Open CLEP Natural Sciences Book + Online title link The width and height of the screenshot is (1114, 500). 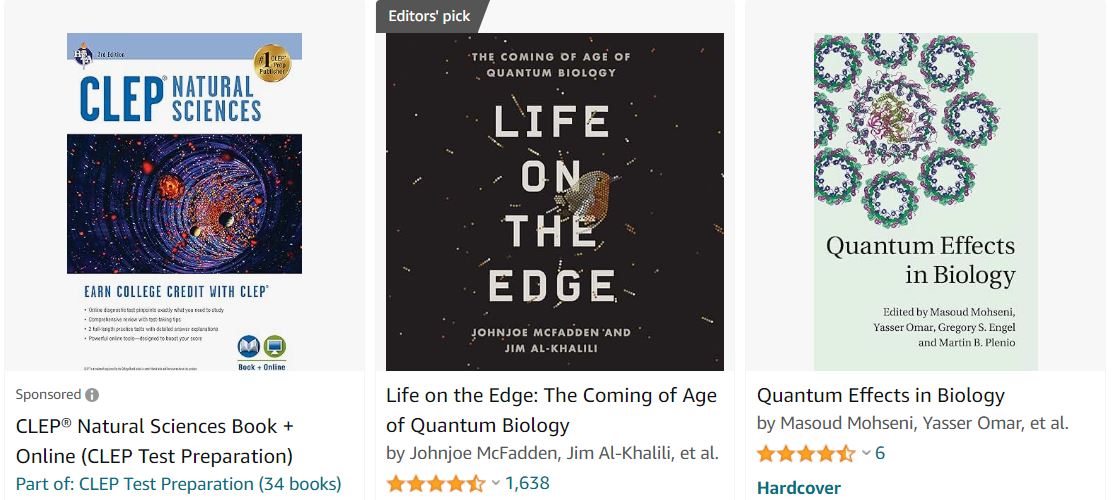pos(155,441)
